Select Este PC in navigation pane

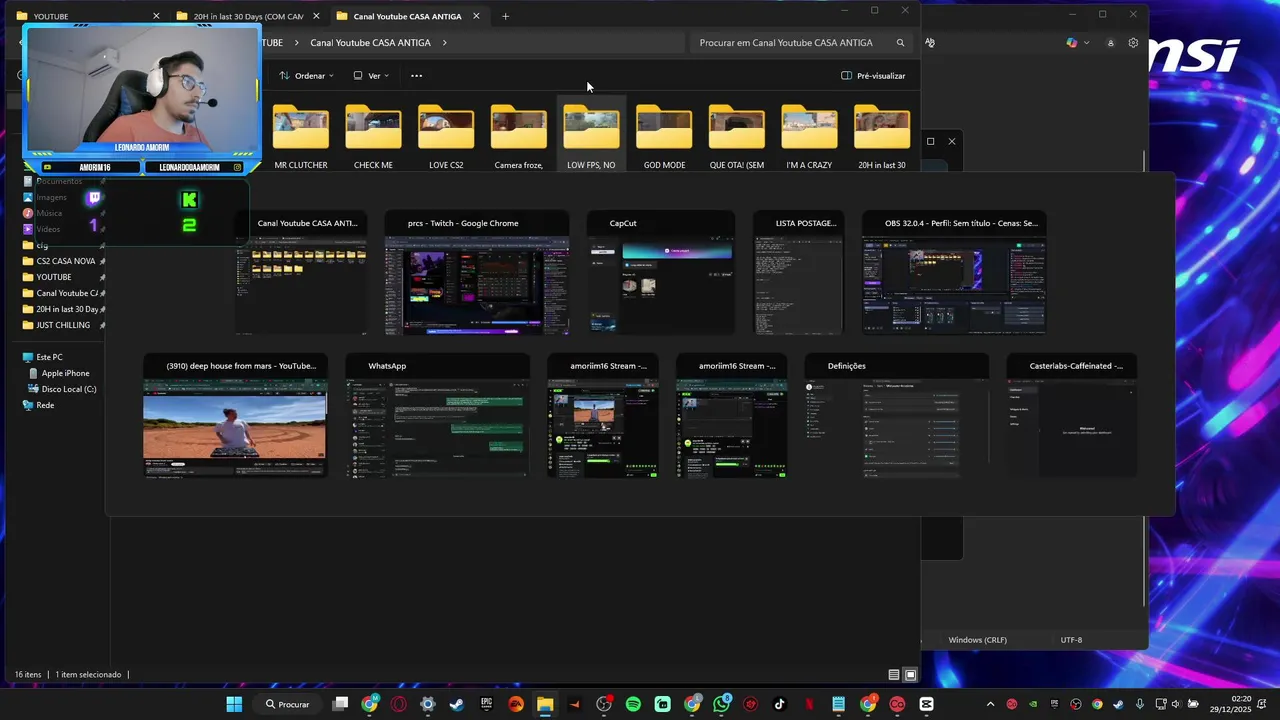click(49, 357)
